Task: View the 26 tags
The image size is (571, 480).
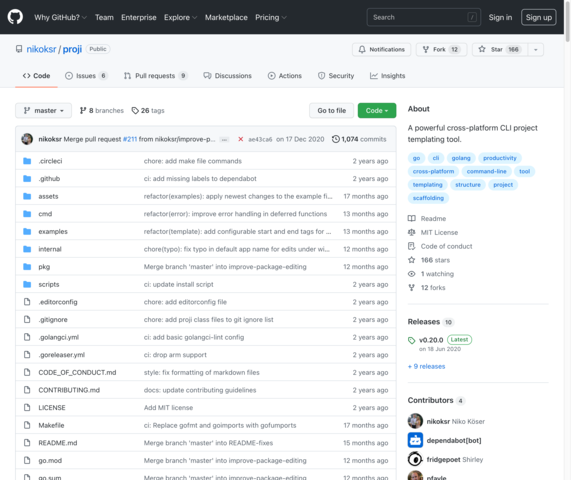Action: click(148, 110)
